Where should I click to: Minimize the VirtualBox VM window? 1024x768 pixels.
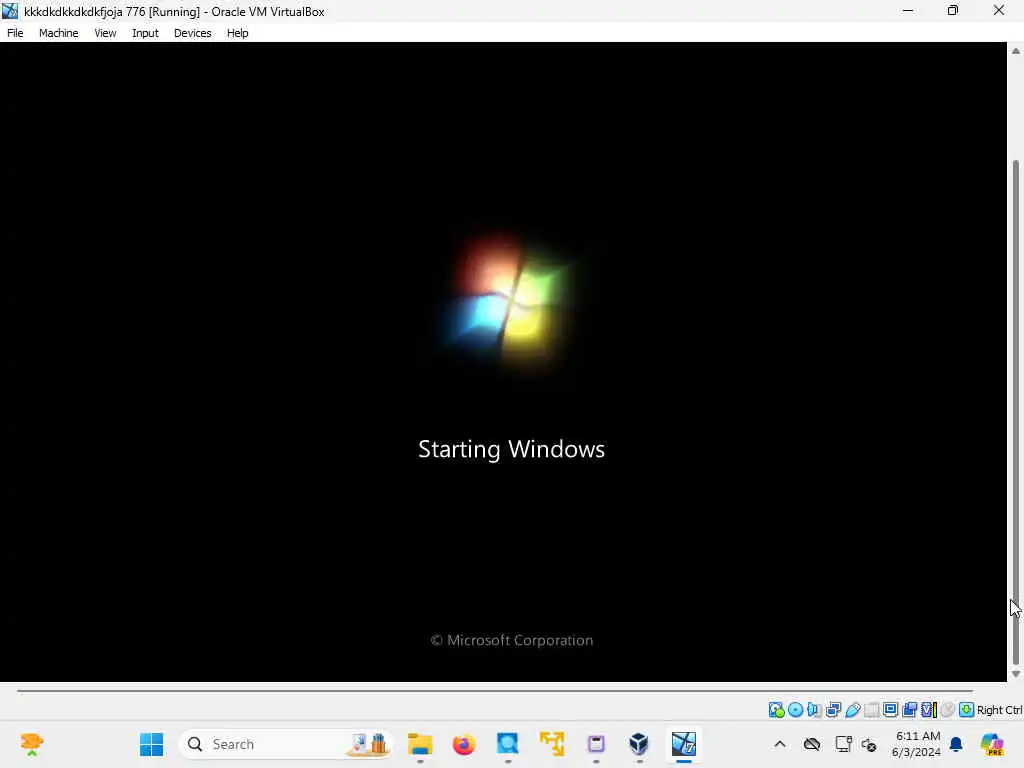[x=908, y=10]
